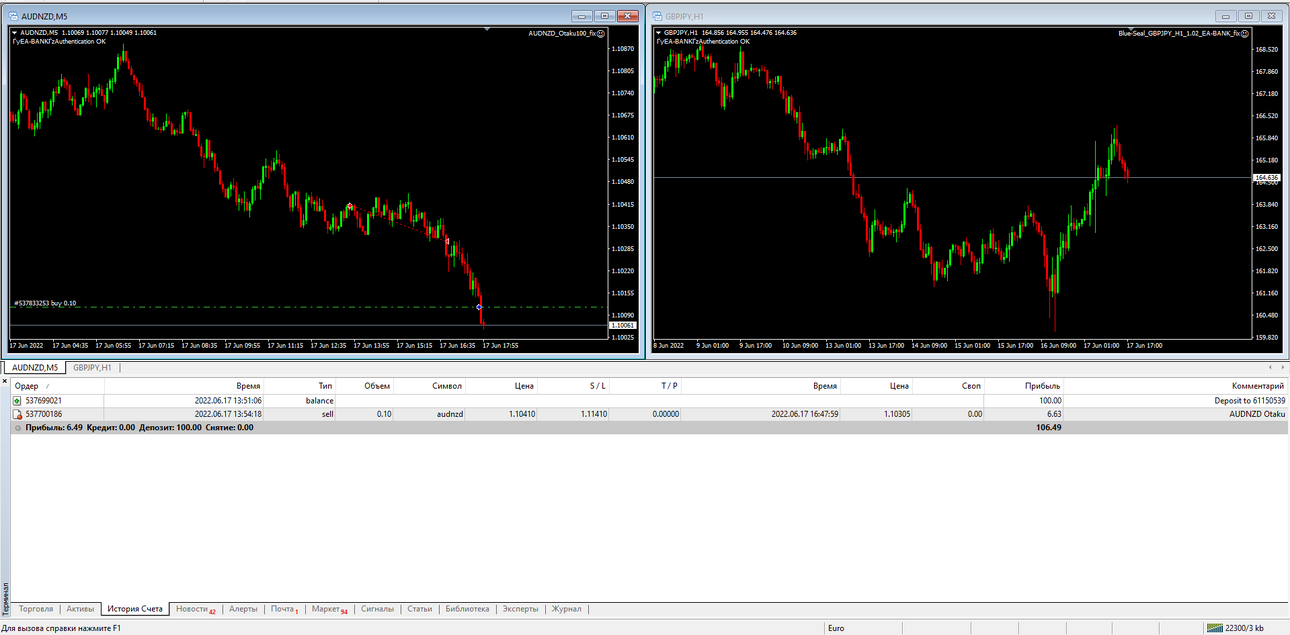This screenshot has height=635, width=1290.
Task: Open one-click trading arrow beside GBPJPY,H1 label
Action: click(658, 33)
